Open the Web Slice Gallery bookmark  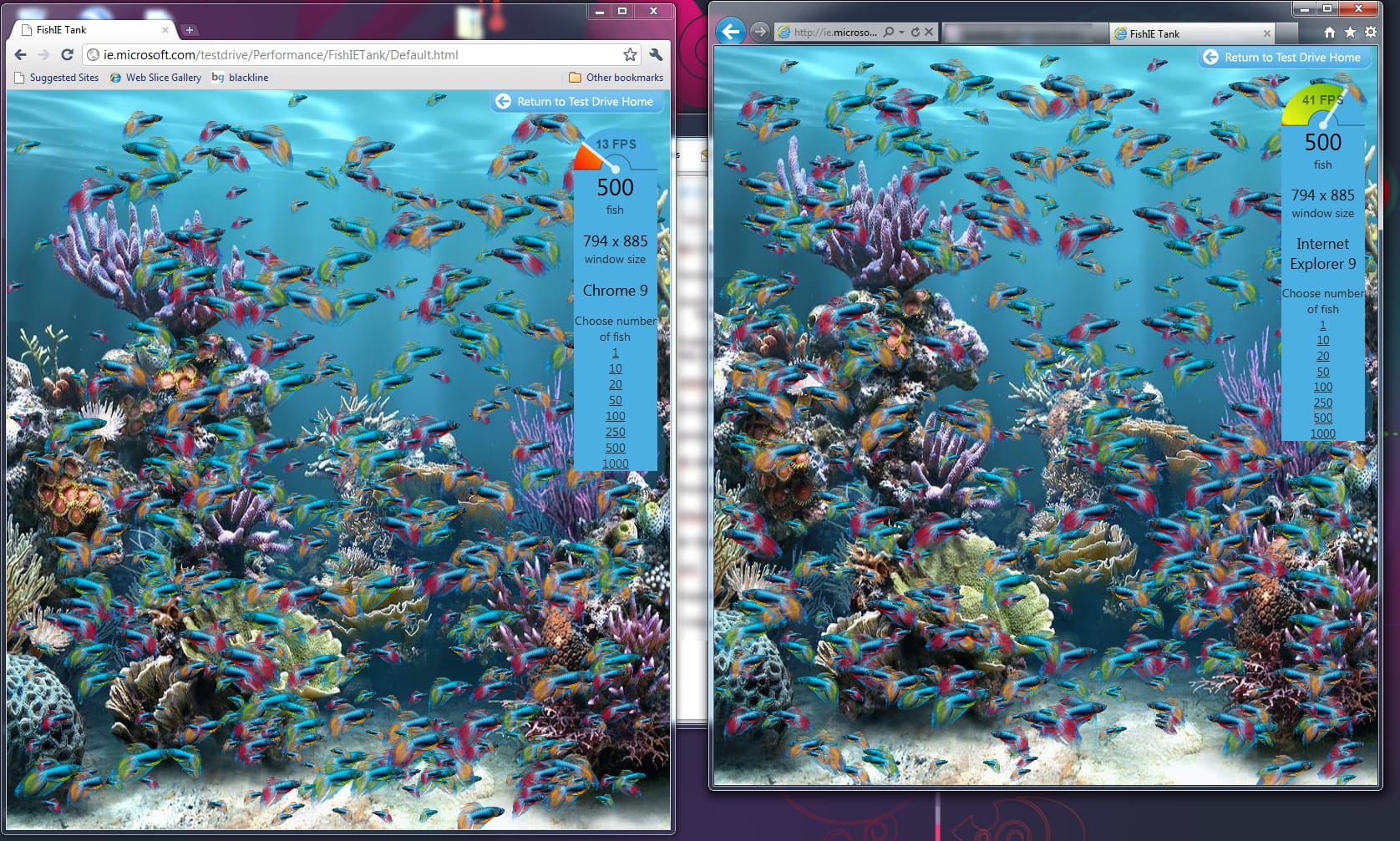point(155,78)
